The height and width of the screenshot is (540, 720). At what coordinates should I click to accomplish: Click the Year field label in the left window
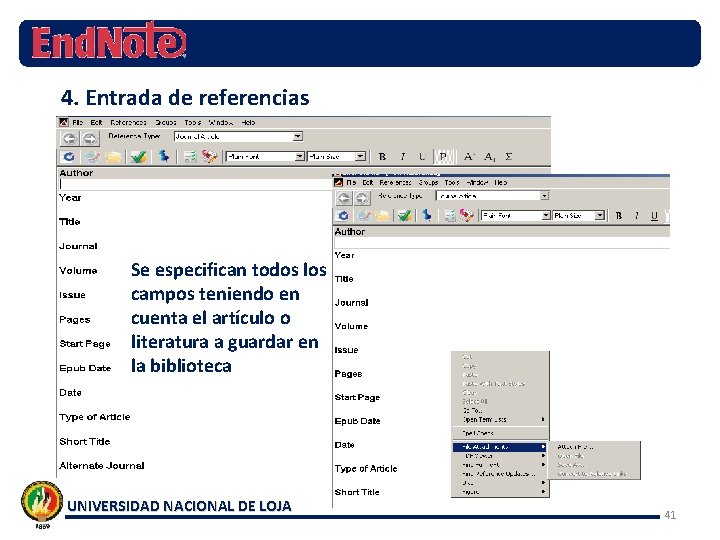(70, 197)
